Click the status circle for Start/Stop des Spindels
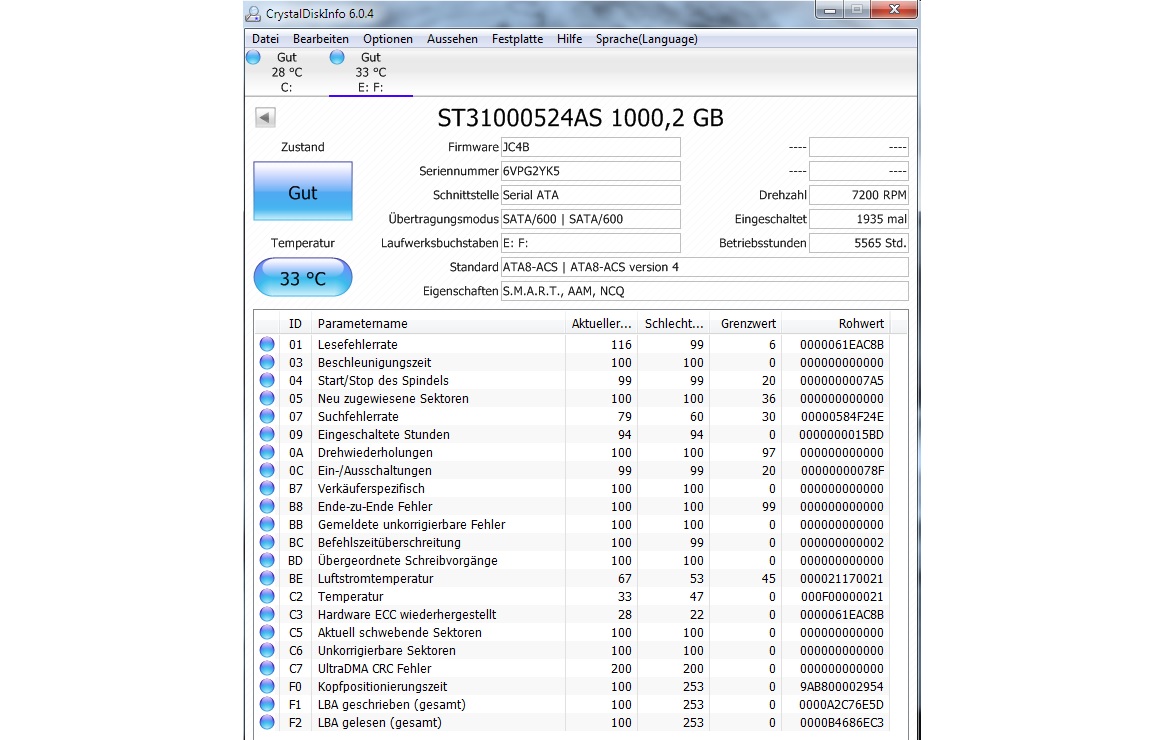This screenshot has width=1152, height=740. [267, 380]
